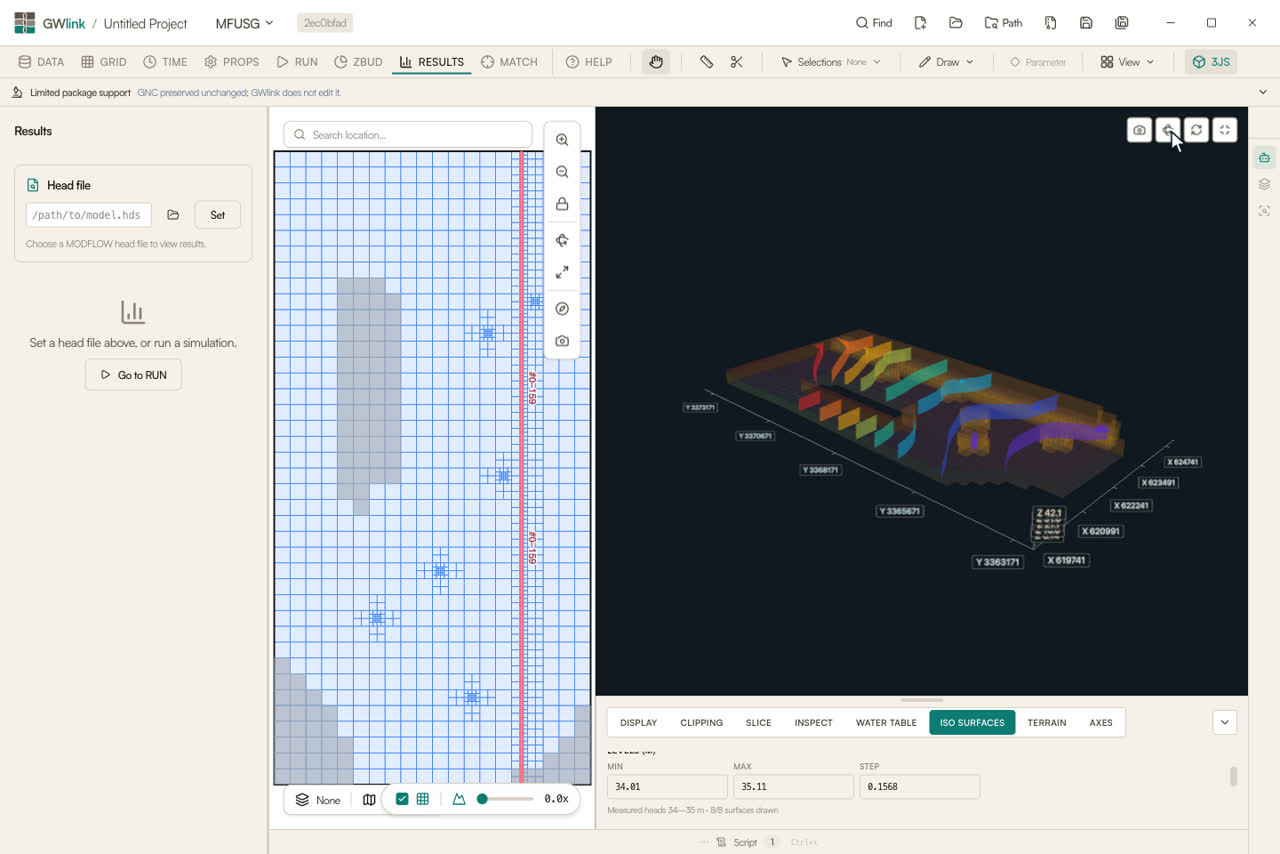Open the layer selector showing None

(318, 800)
